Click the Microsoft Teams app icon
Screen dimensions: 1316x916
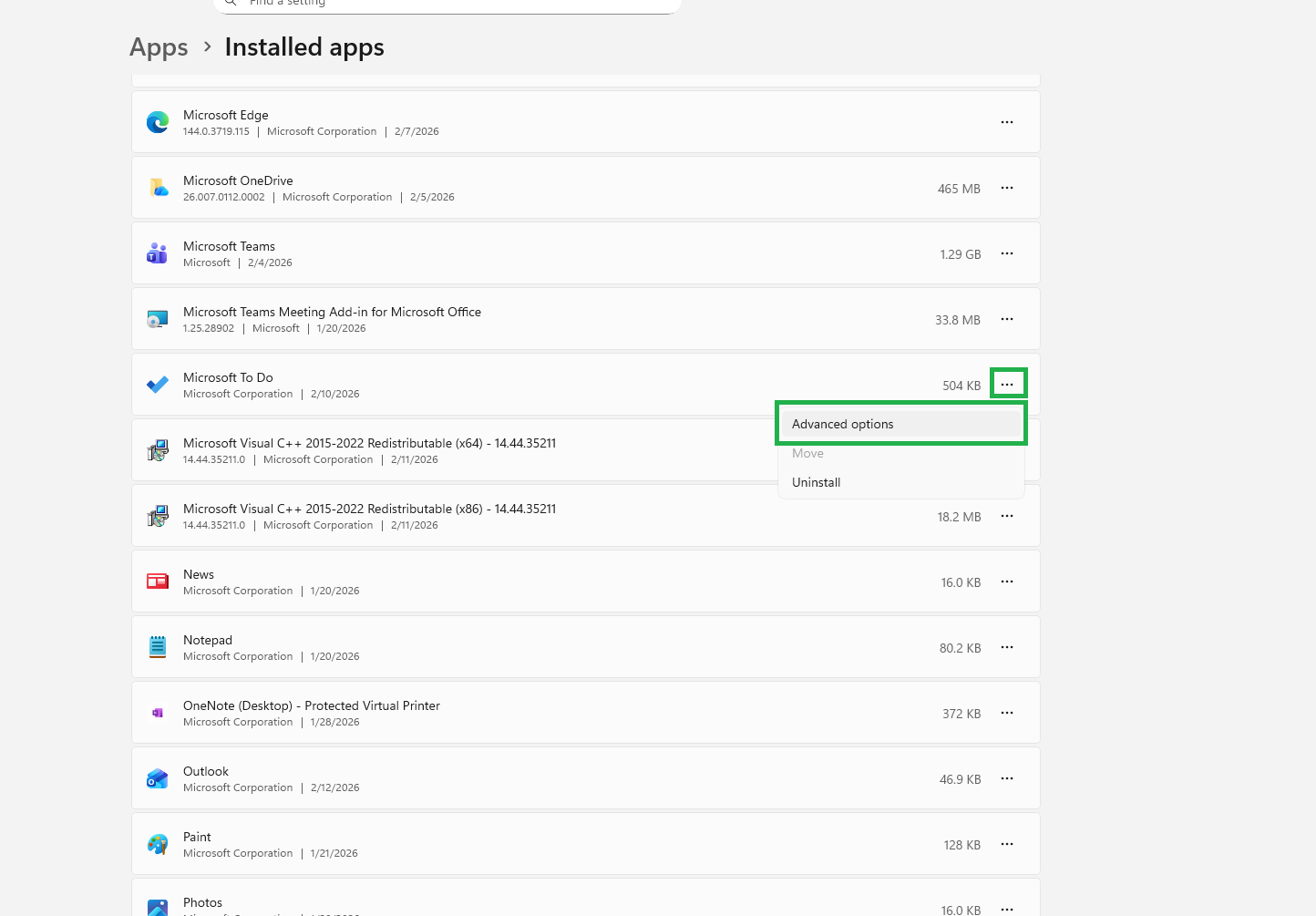pyautogui.click(x=158, y=253)
